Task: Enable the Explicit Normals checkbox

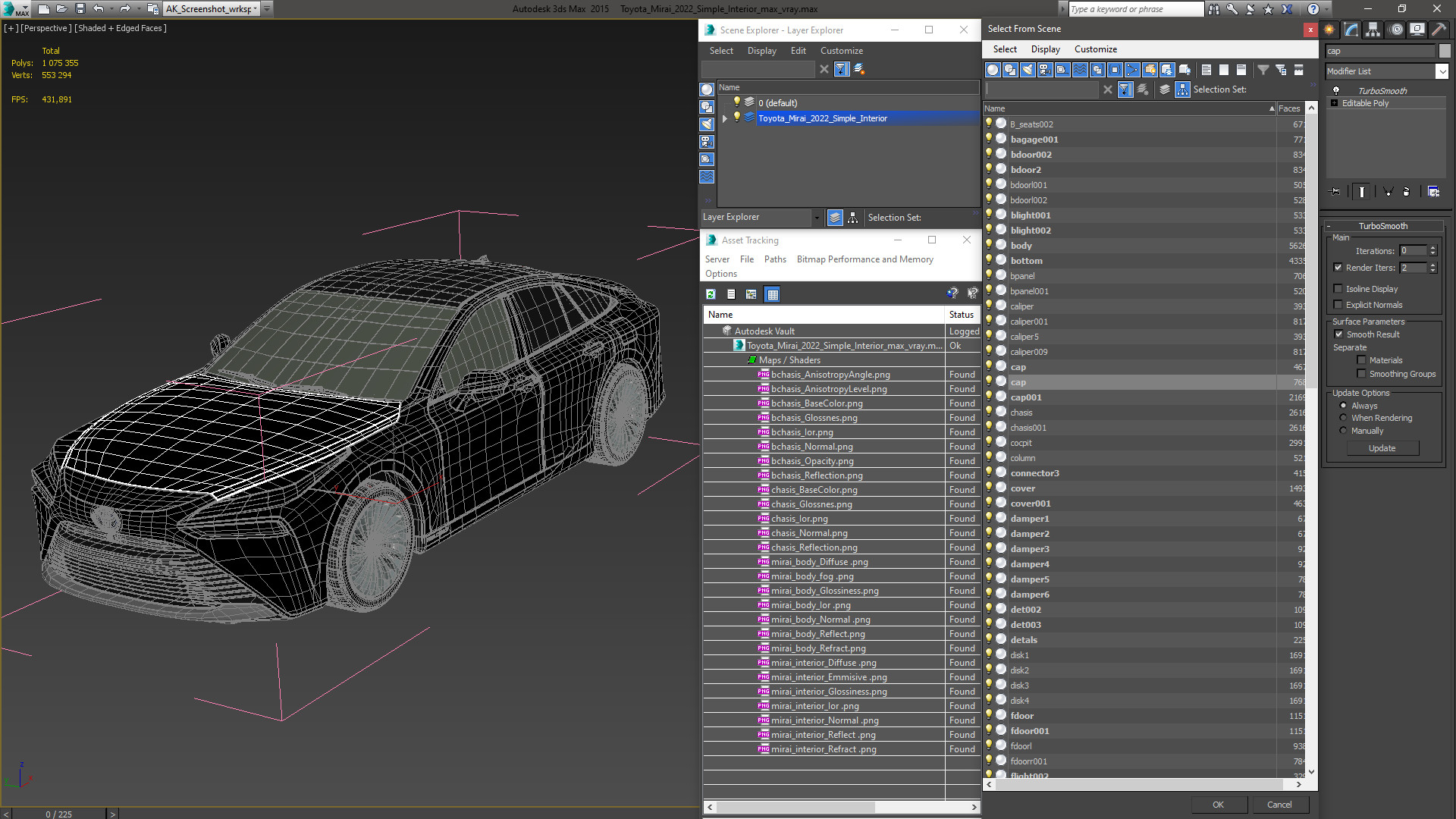Action: coord(1338,305)
